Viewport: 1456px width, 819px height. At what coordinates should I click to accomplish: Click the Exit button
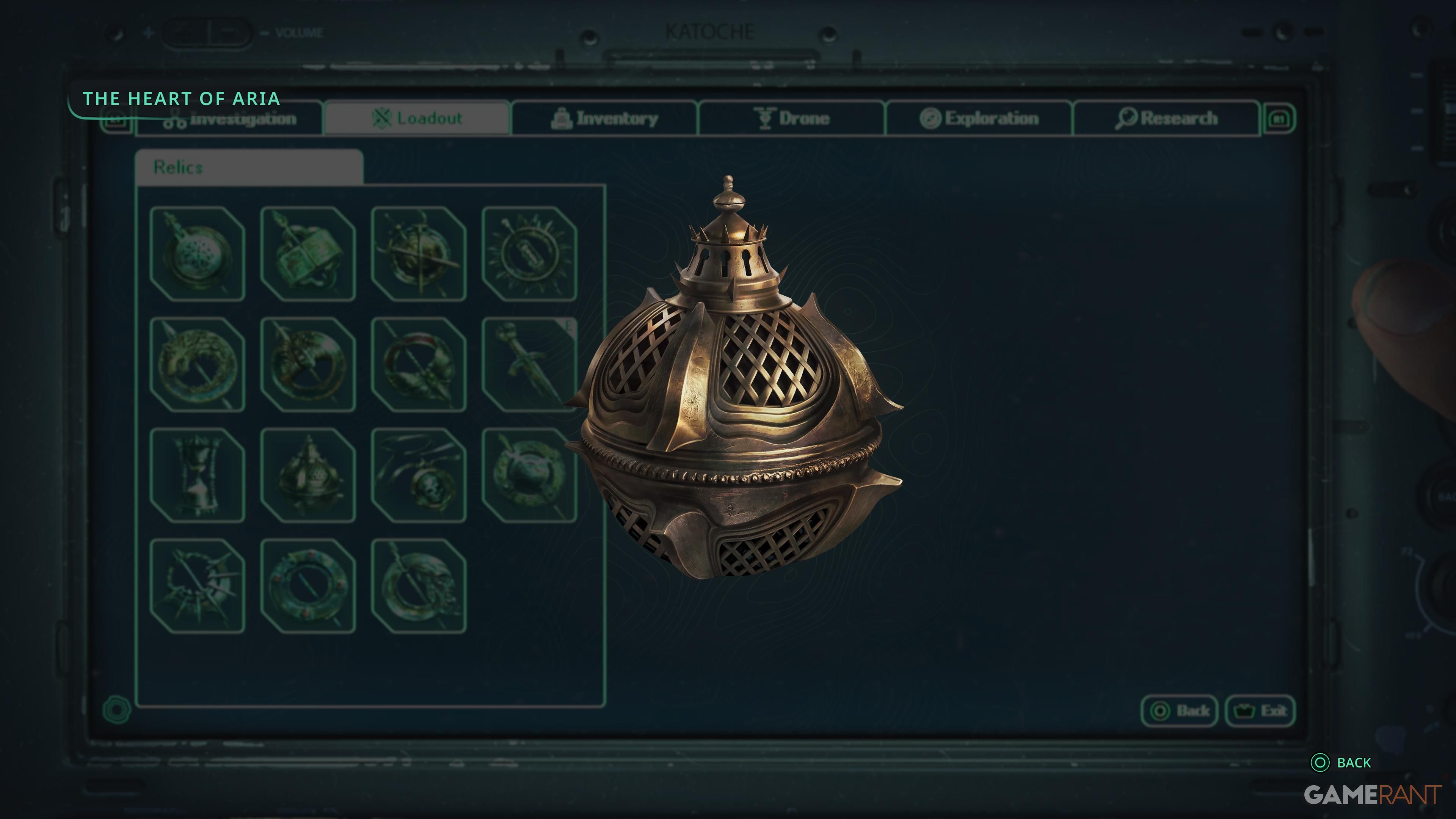point(1260,711)
